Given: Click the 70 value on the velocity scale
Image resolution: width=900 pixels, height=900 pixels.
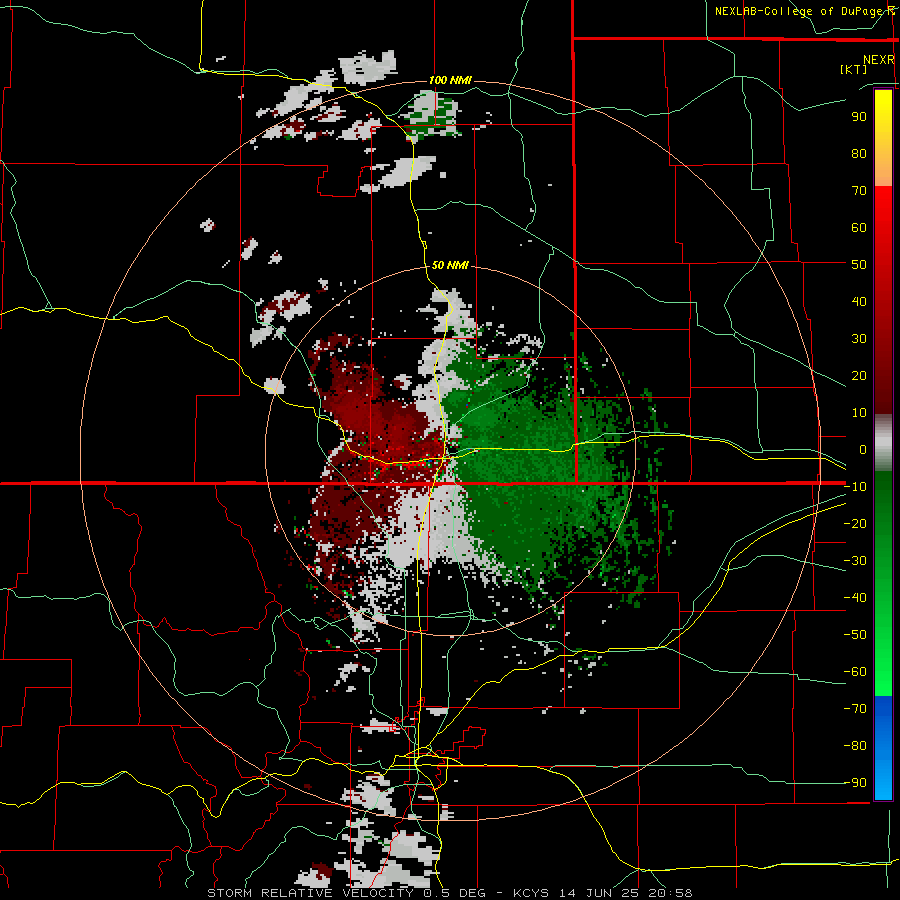Looking at the screenshot, I should coord(859,191).
